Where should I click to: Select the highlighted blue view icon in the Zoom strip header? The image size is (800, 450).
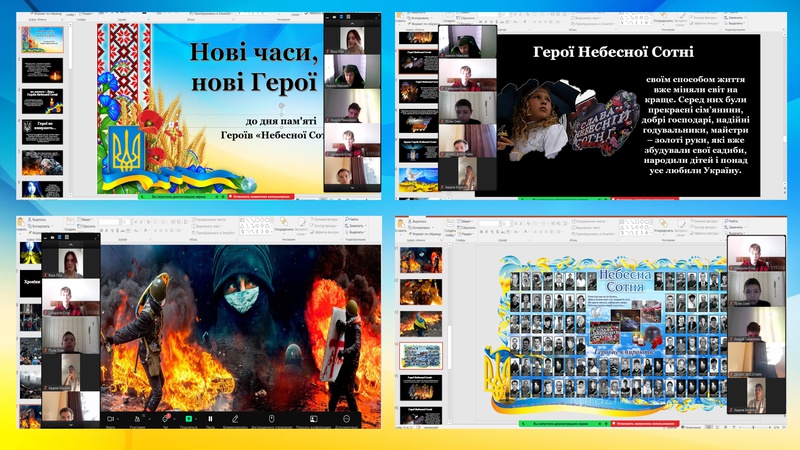coord(59,237)
